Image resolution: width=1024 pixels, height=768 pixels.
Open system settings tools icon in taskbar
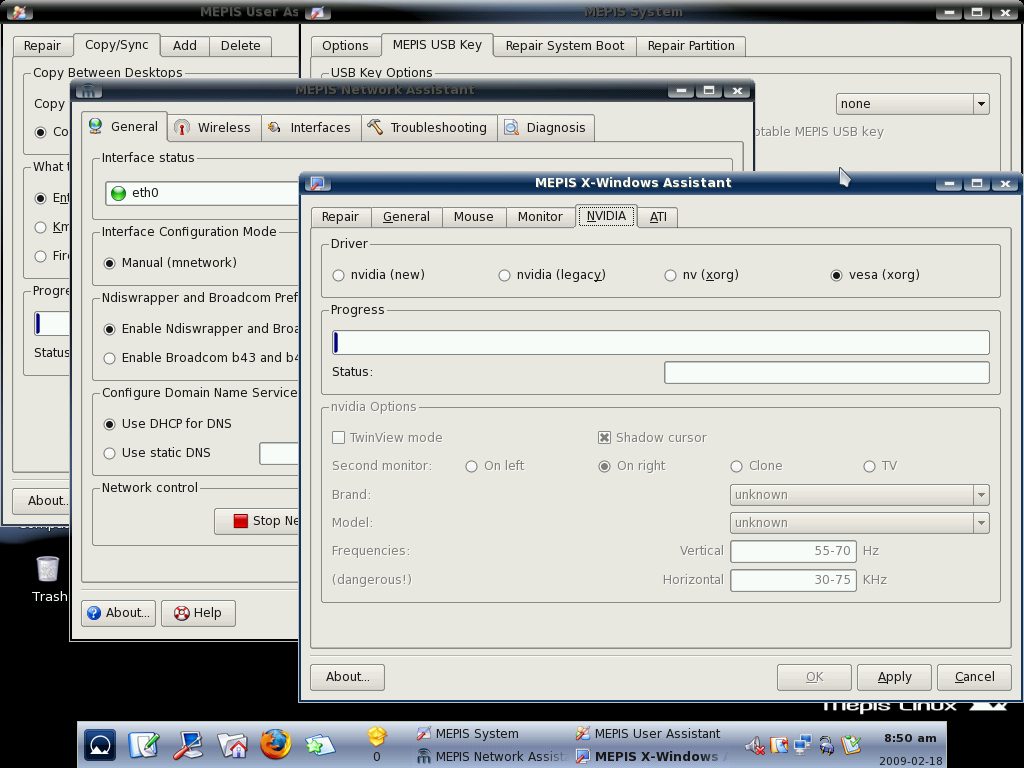pos(188,745)
